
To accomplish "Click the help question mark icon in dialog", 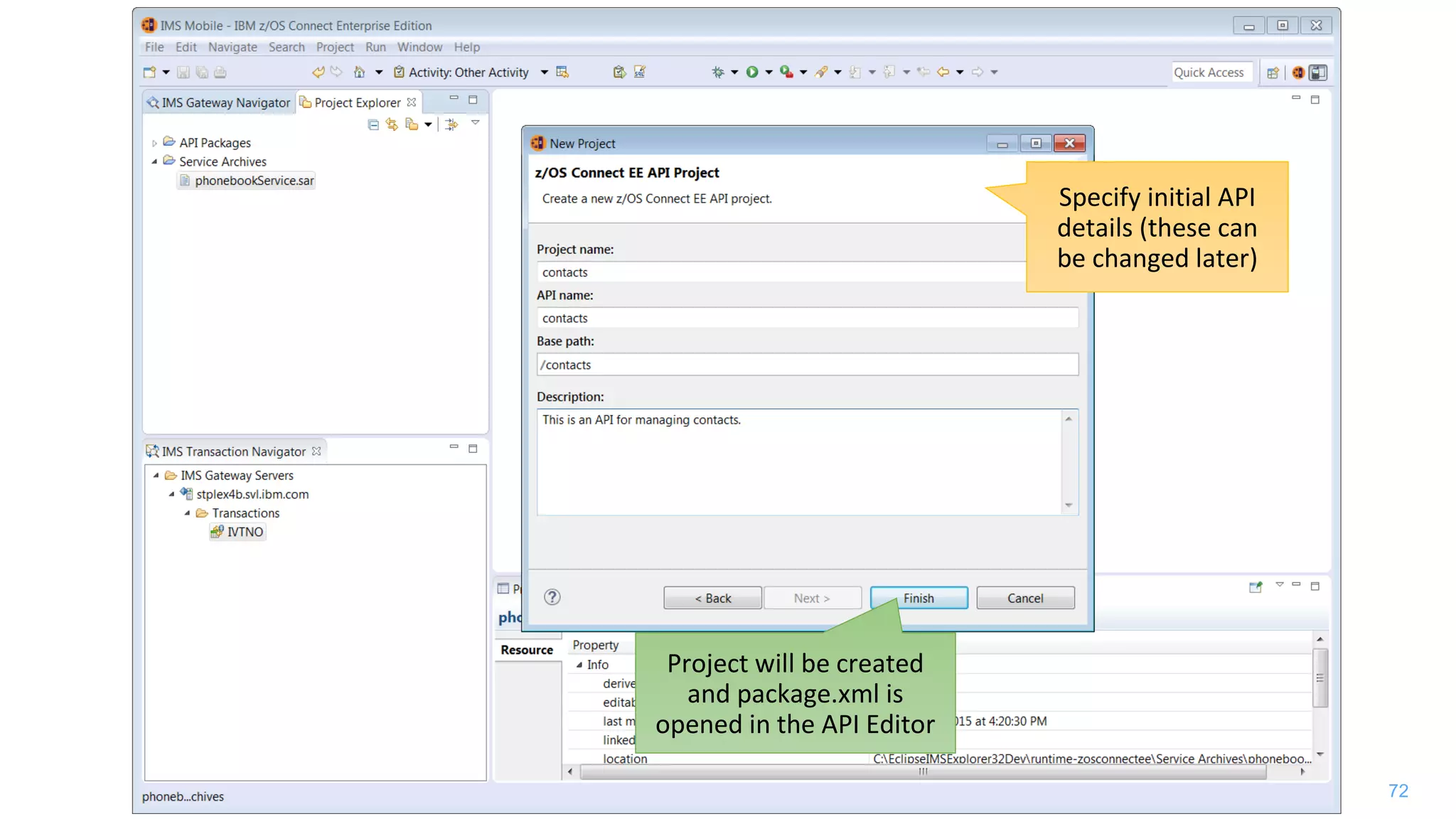I will (x=552, y=597).
